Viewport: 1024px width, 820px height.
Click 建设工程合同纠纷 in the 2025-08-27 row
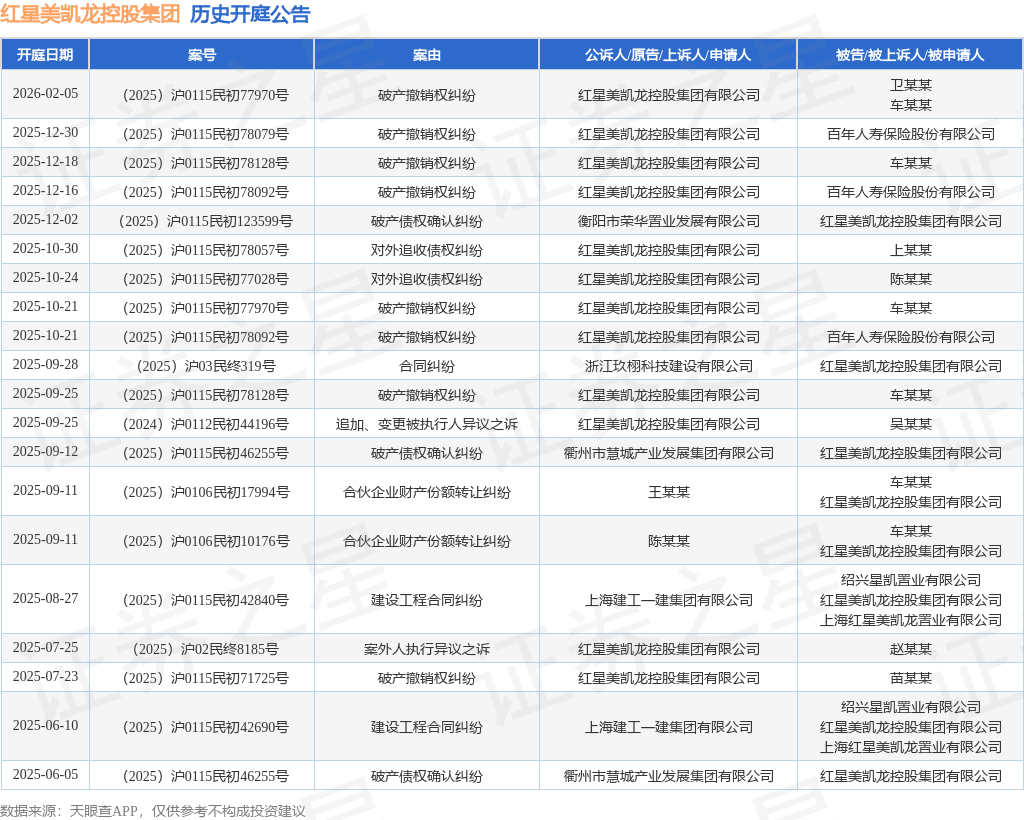coord(426,599)
